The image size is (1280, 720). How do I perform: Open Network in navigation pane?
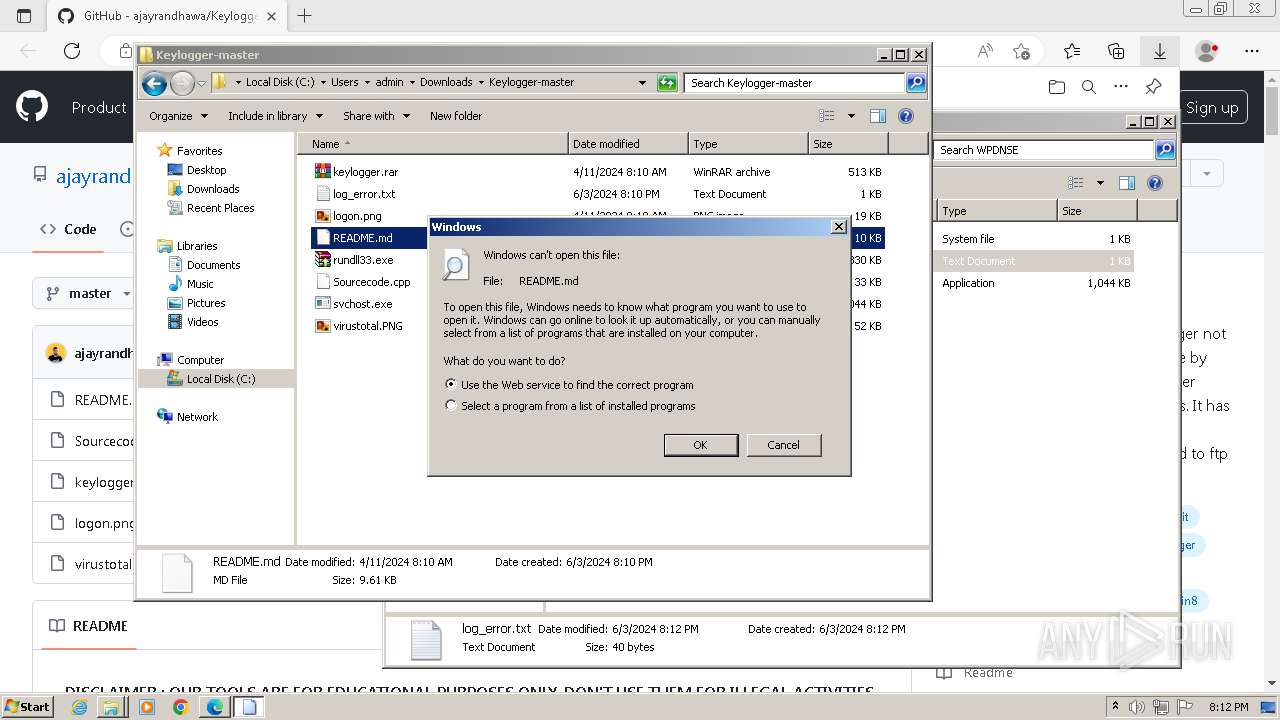(197, 417)
